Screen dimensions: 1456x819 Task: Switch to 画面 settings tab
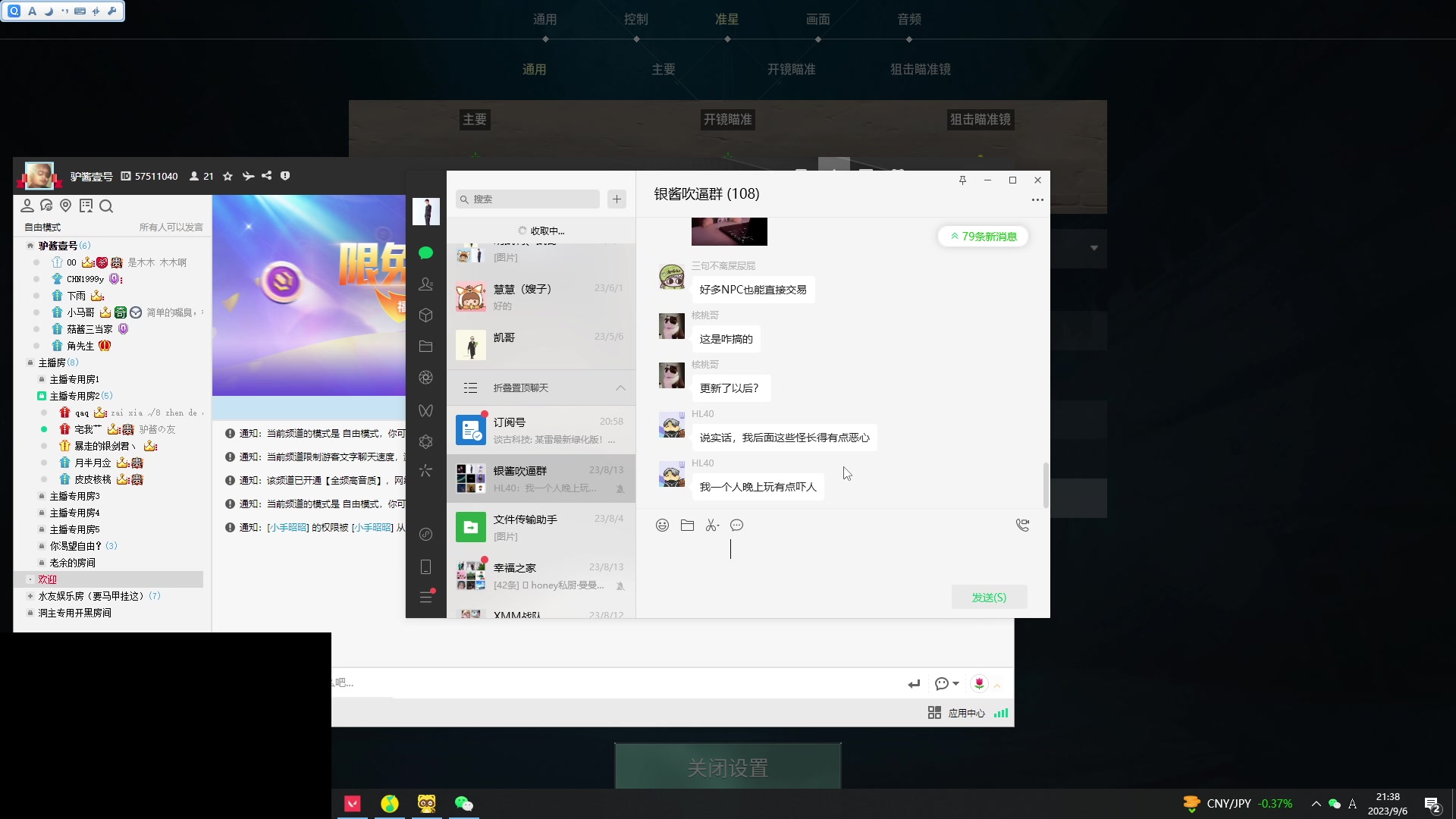[817, 20]
